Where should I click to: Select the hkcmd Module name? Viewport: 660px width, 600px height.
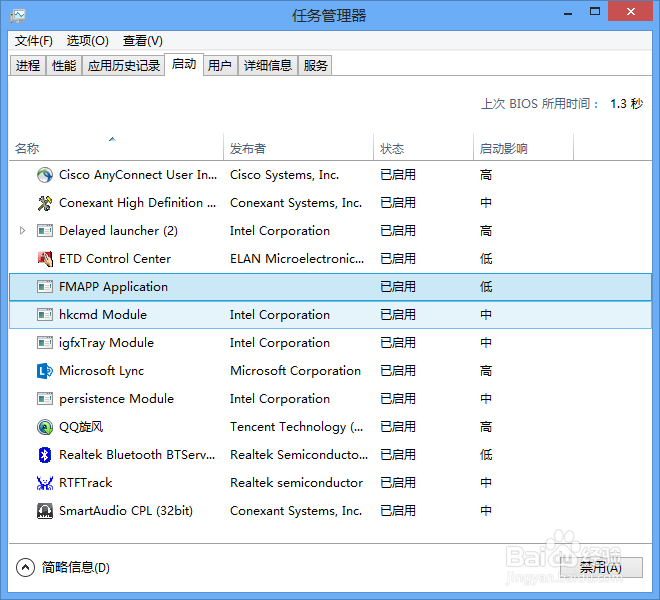pyautogui.click(x=103, y=315)
